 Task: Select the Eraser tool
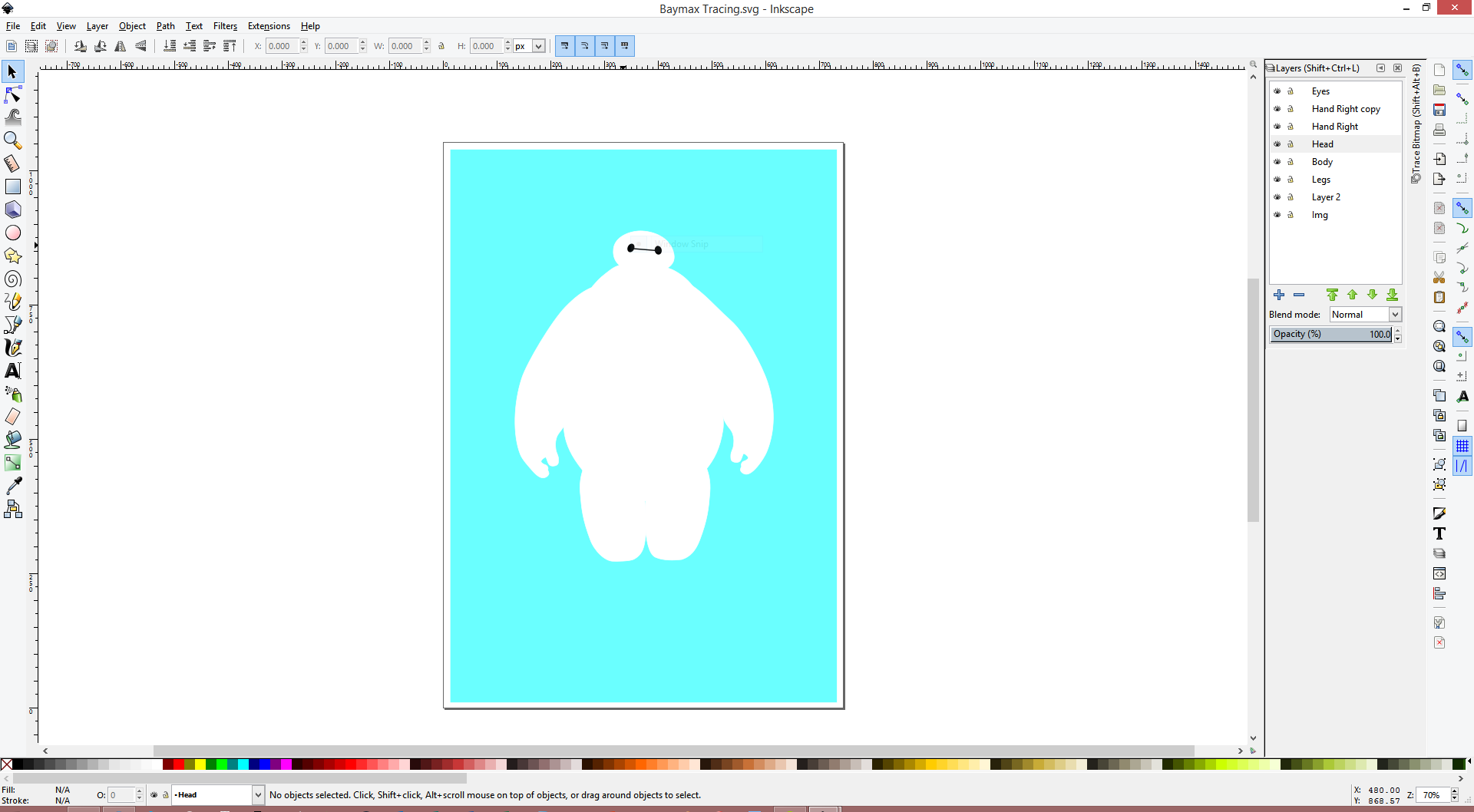(x=12, y=417)
